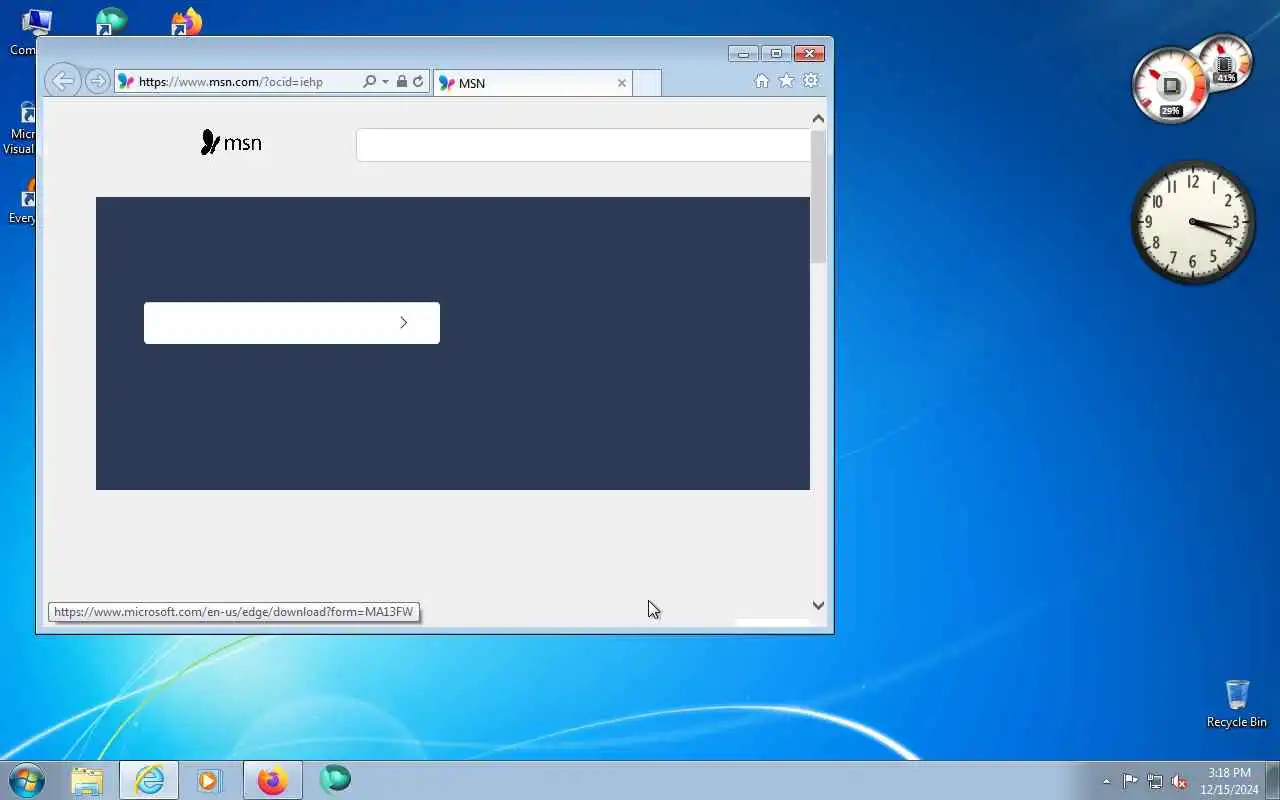Viewport: 1280px width, 800px height.
Task: Open the IE Tools gear menu
Action: click(811, 81)
